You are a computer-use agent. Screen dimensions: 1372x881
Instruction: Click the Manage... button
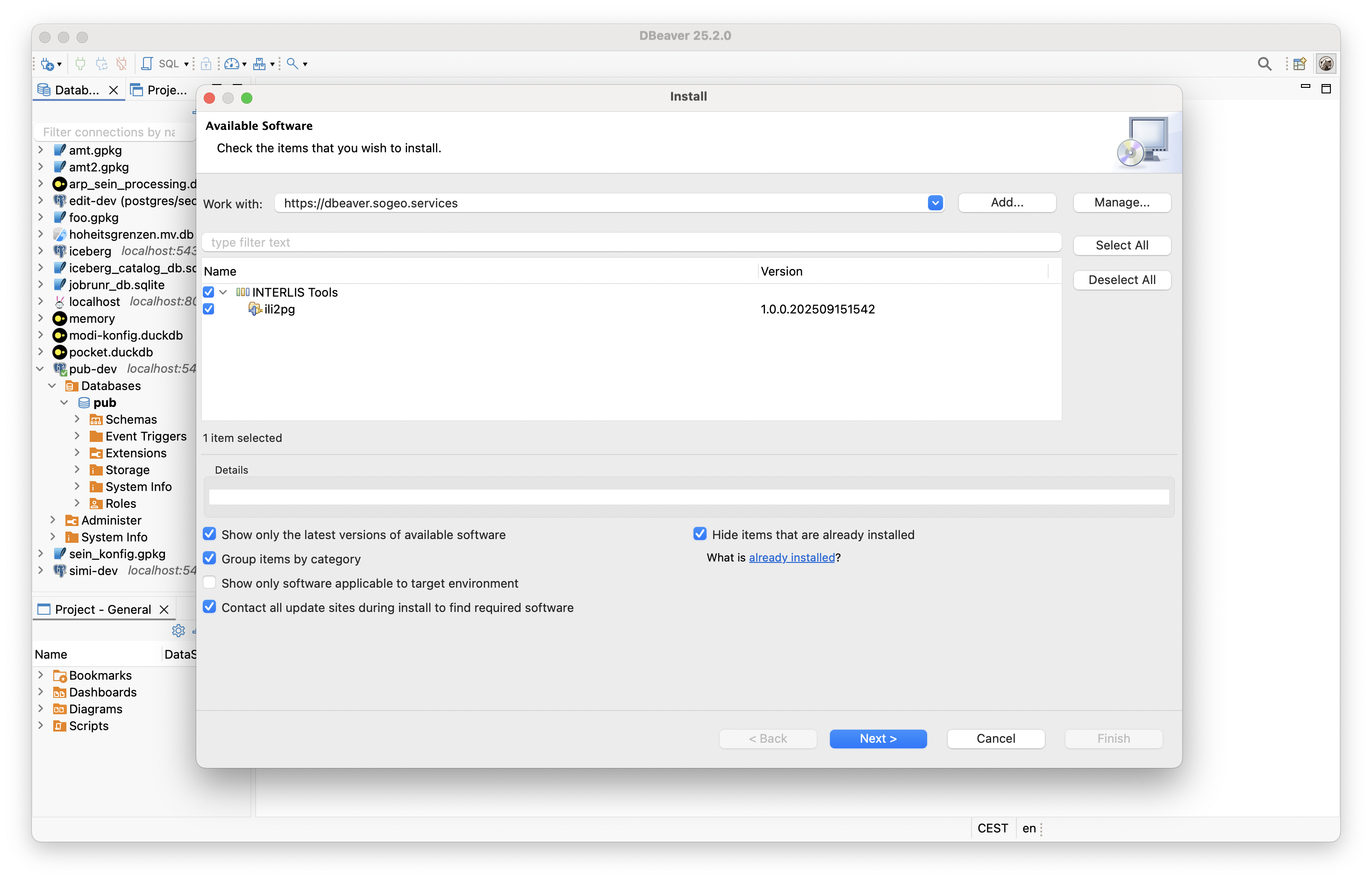1122,203
